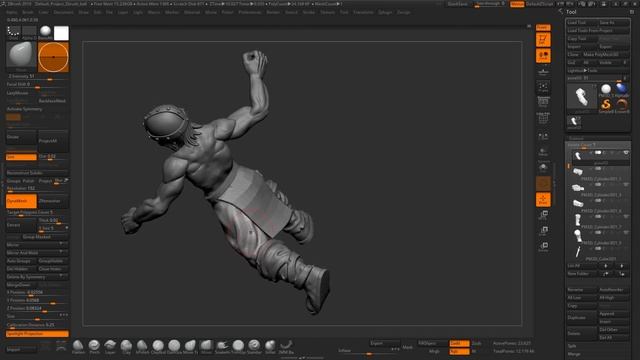
Task: Click the Frame icon on right shelf
Action: coord(543,87)
